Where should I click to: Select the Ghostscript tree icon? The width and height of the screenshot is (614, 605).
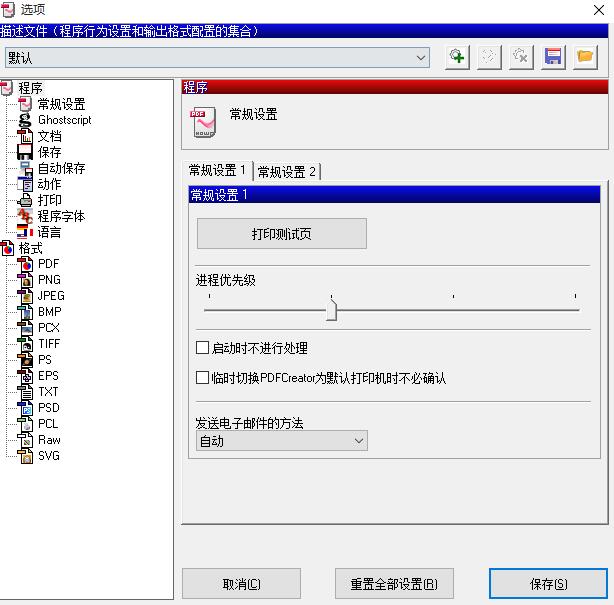(x=25, y=120)
